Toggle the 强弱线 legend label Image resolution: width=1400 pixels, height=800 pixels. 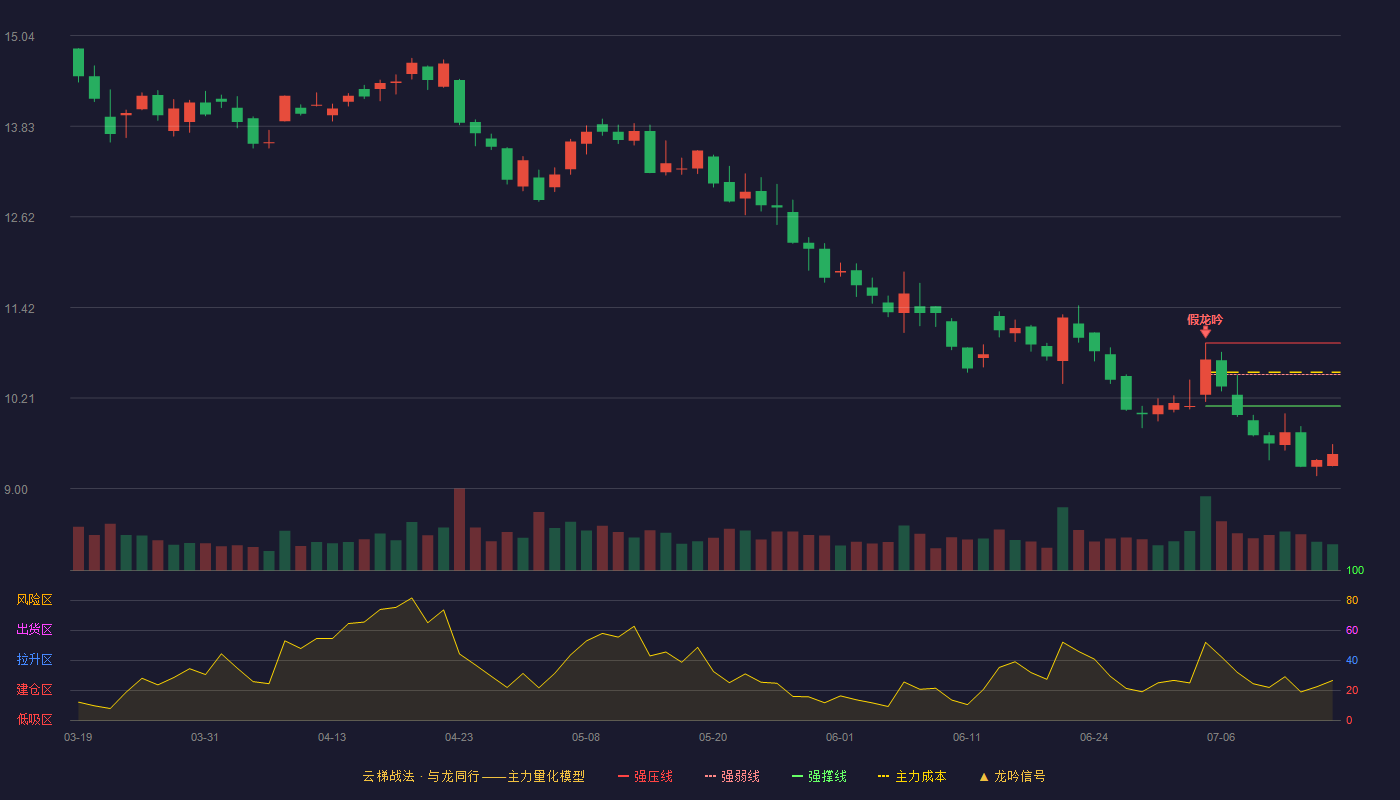pyautogui.click(x=740, y=776)
